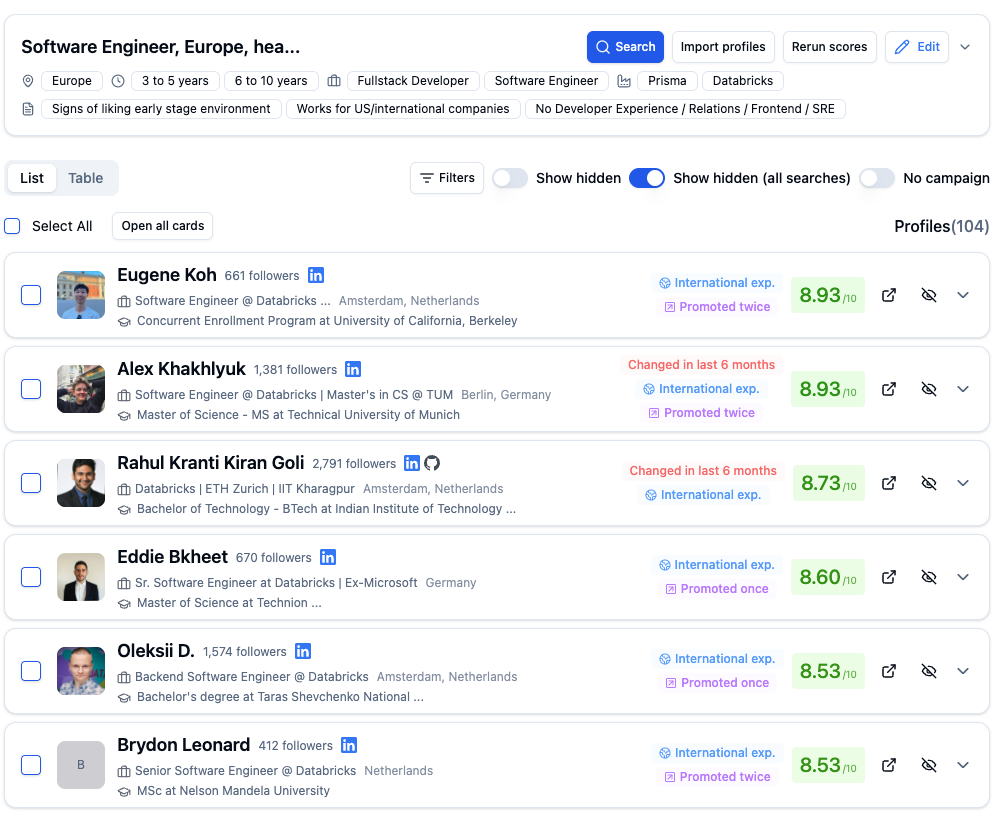The image size is (997, 815).
Task: Disable Show hidden (all searches) toggle
Action: point(647,178)
